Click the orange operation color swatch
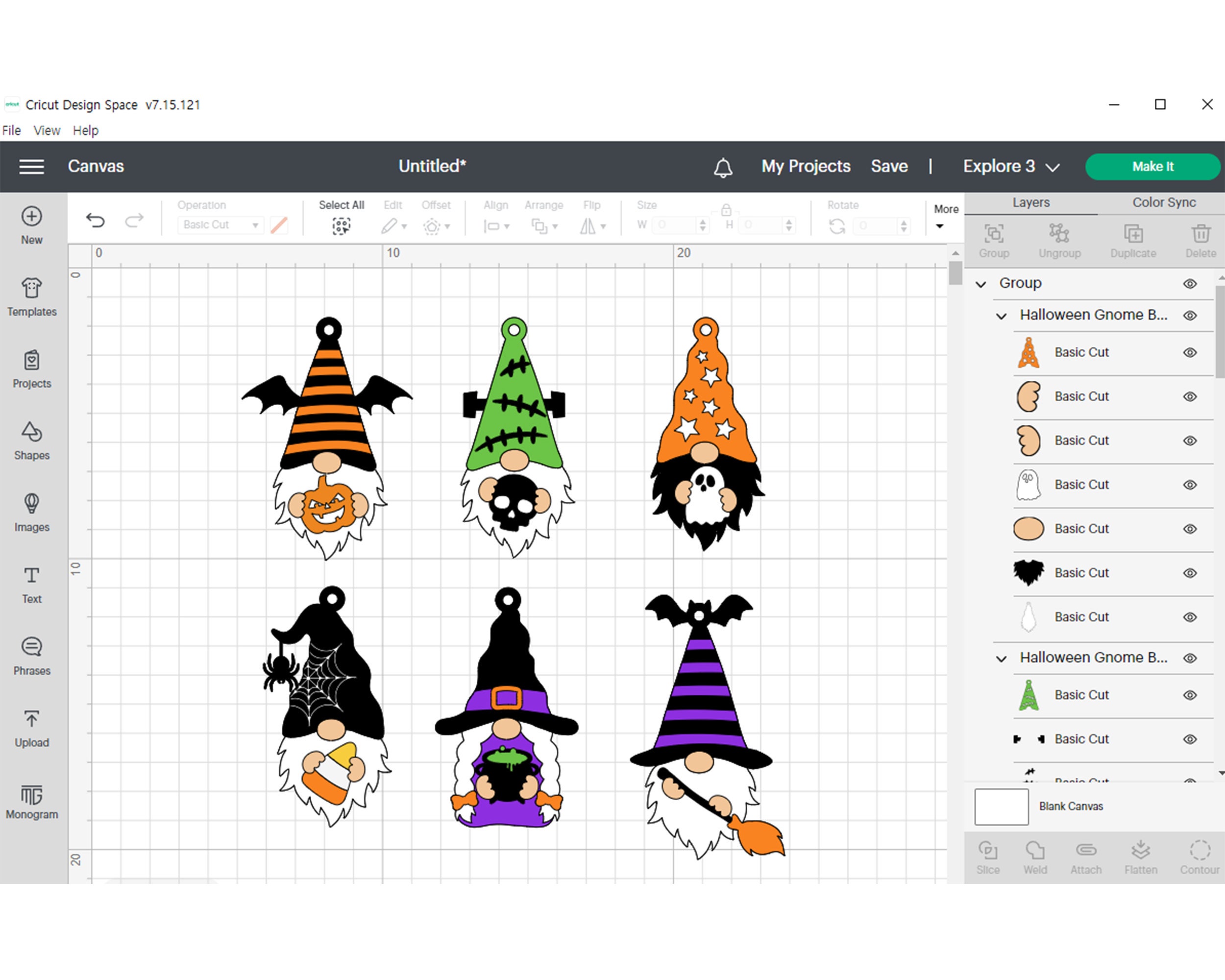The width and height of the screenshot is (1225, 980). click(279, 224)
